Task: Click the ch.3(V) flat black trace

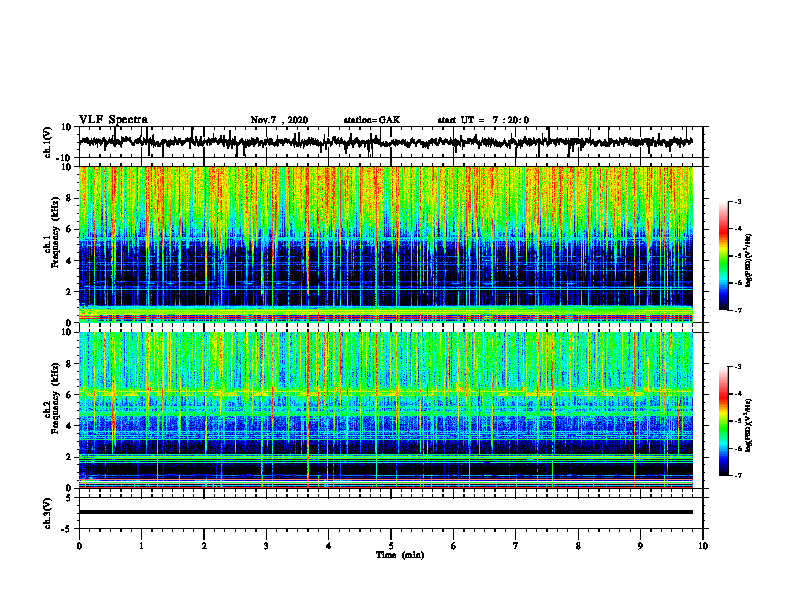Action: [386, 512]
